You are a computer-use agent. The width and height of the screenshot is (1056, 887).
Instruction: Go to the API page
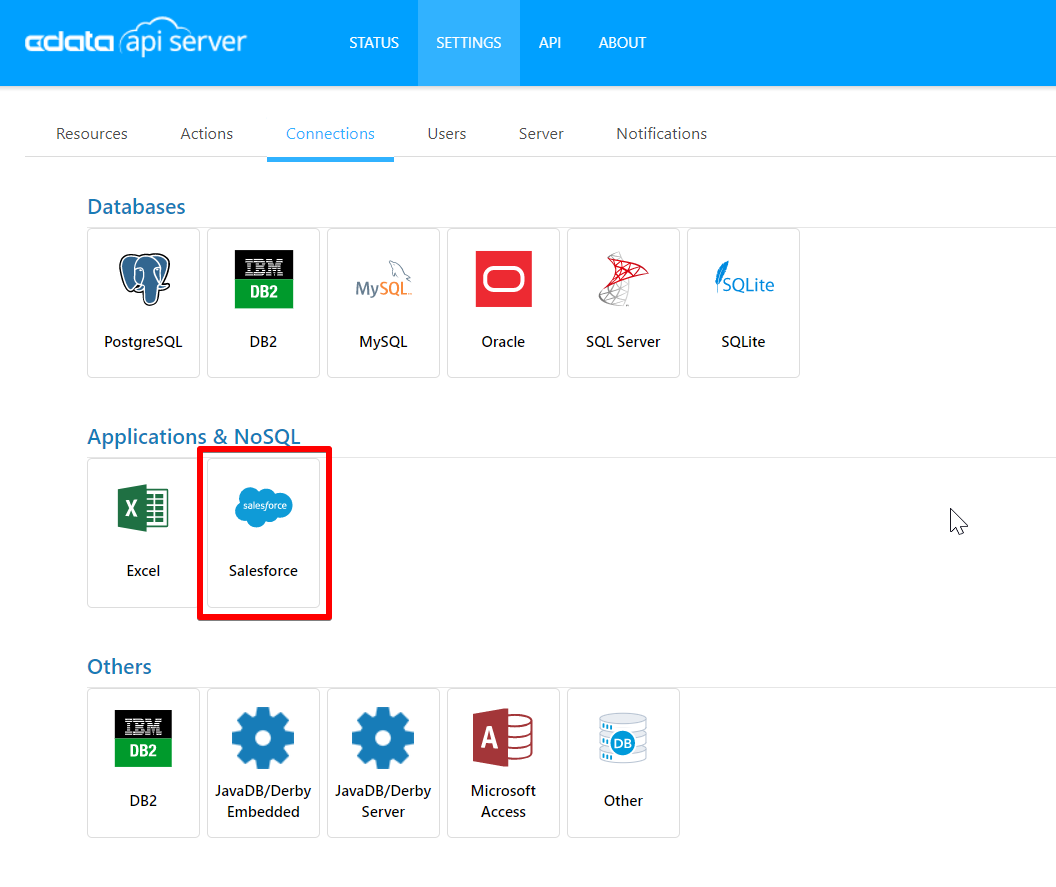coord(550,43)
